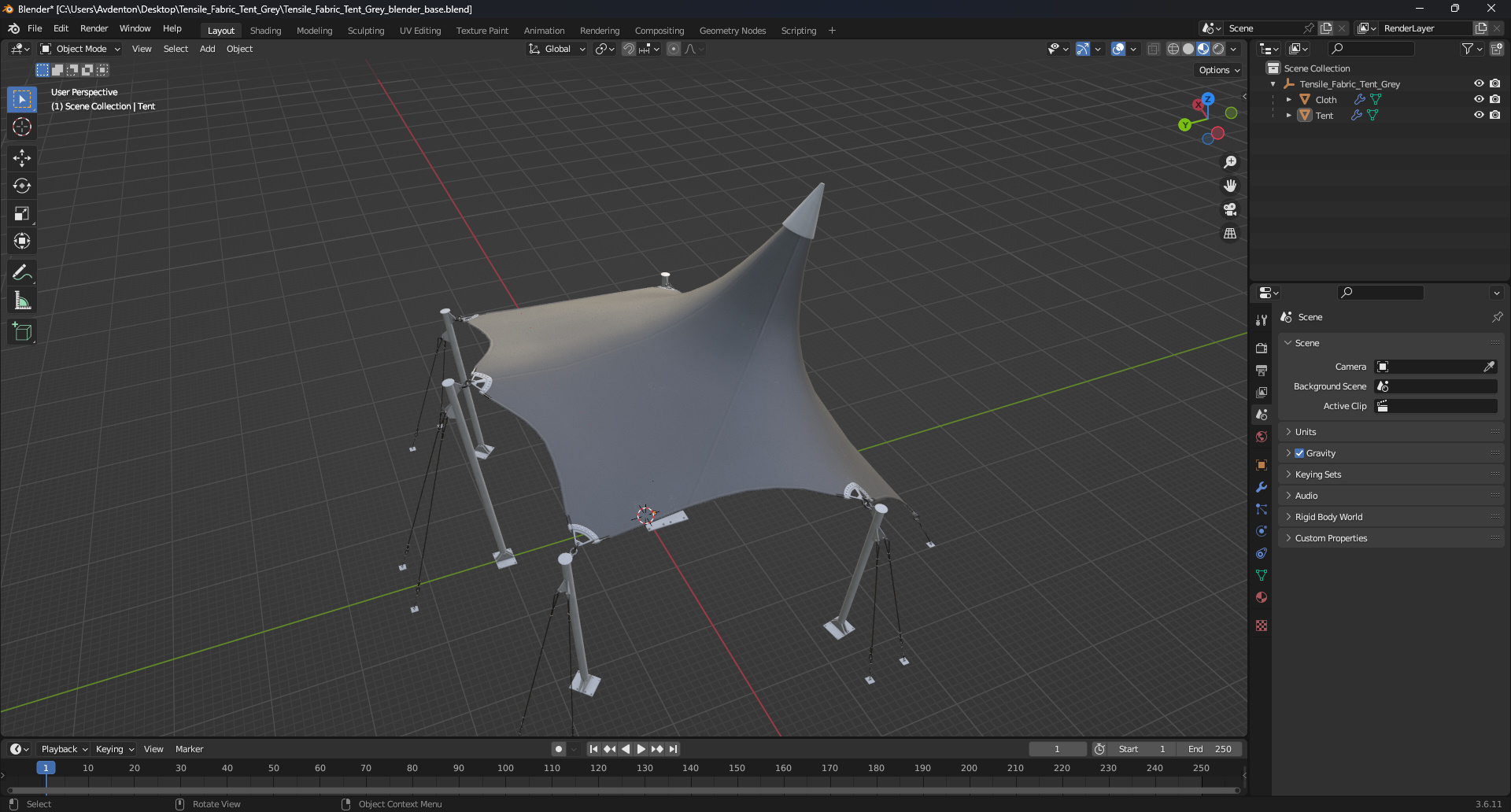Toggle auto keying record button

[x=559, y=749]
